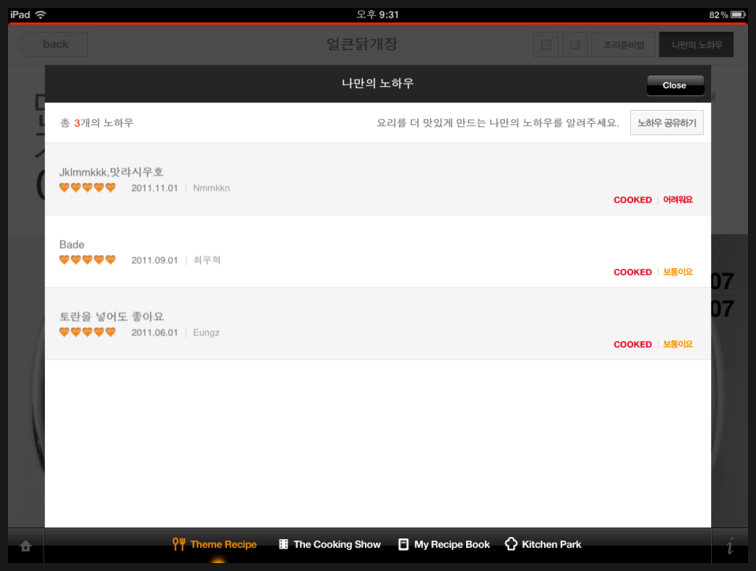Click the heart rating on 토란을 review
The height and width of the screenshot is (571, 756).
[x=87, y=332]
